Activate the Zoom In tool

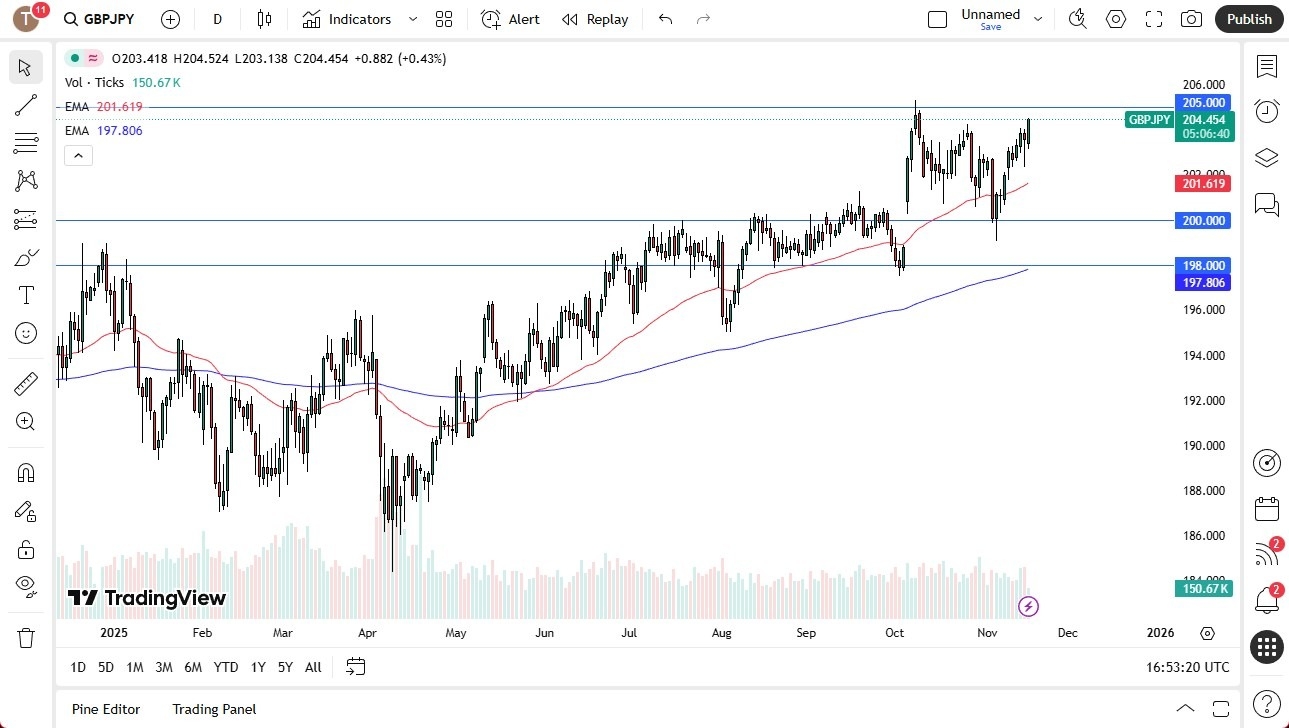tap(25, 421)
